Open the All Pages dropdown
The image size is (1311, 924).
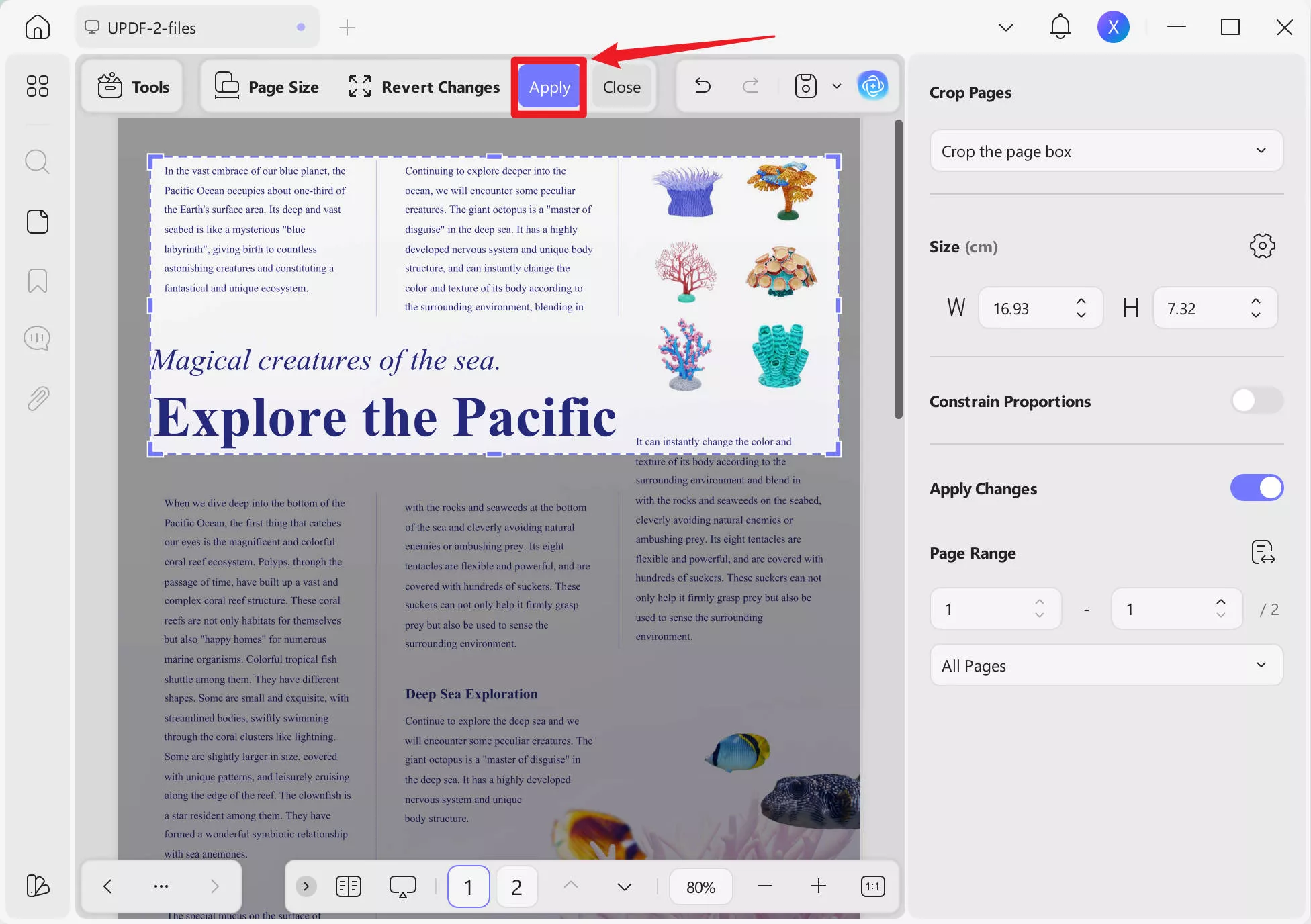tap(1106, 665)
